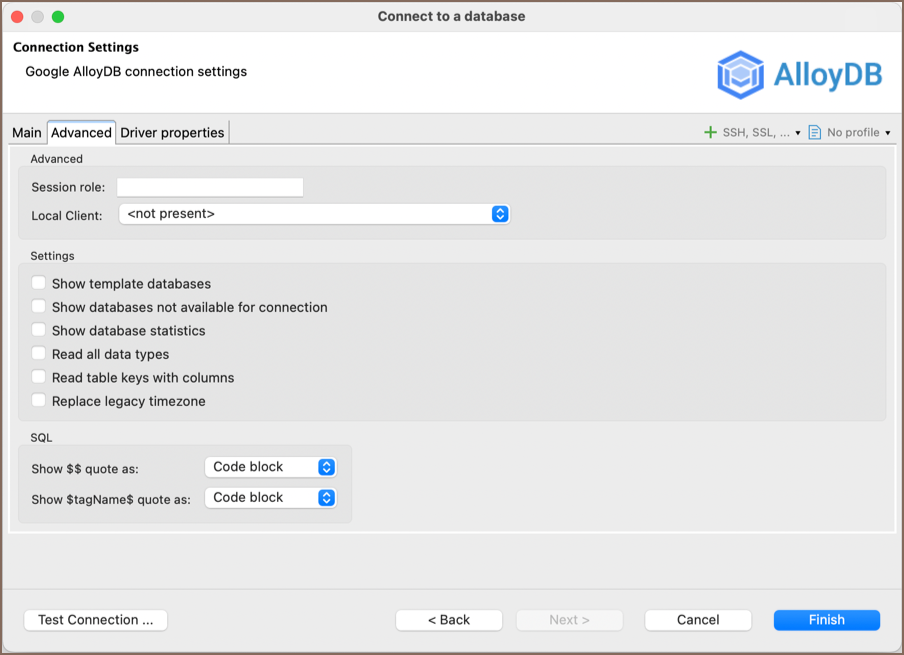Click the No profile document icon
The image size is (904, 655).
815,132
